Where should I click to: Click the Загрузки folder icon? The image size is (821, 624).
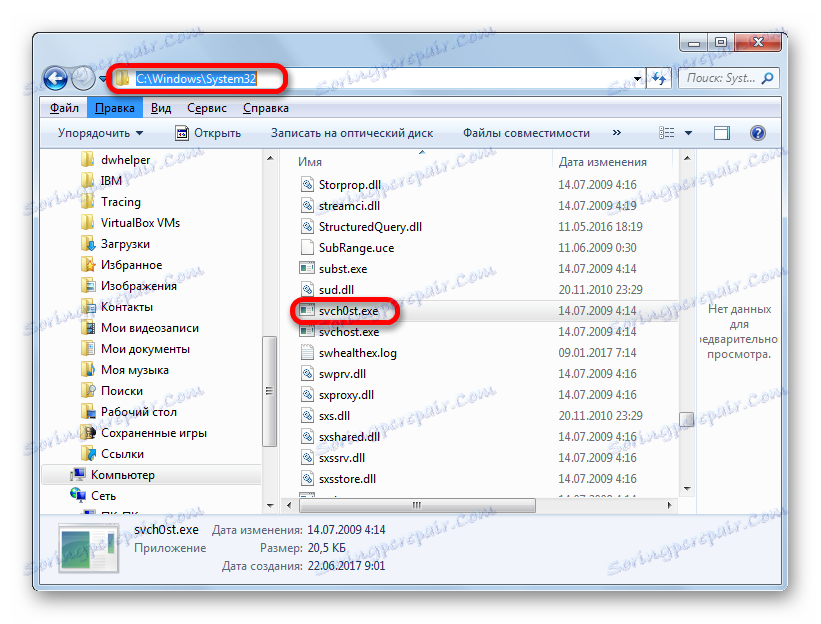[x=88, y=243]
